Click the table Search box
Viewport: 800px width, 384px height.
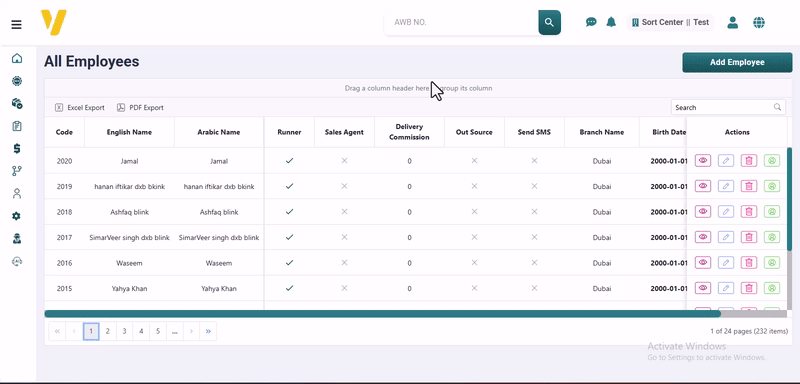(728, 107)
